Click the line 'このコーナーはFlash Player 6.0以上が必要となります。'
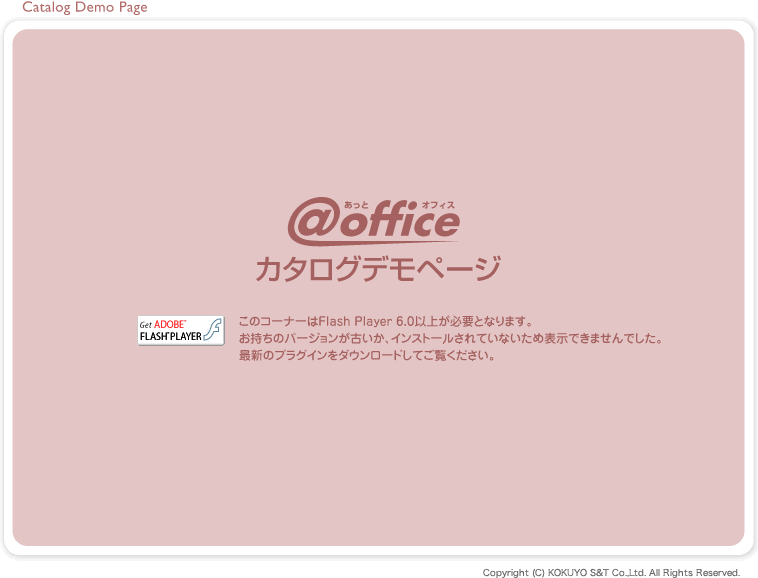This screenshot has width=758, height=578. [386, 321]
